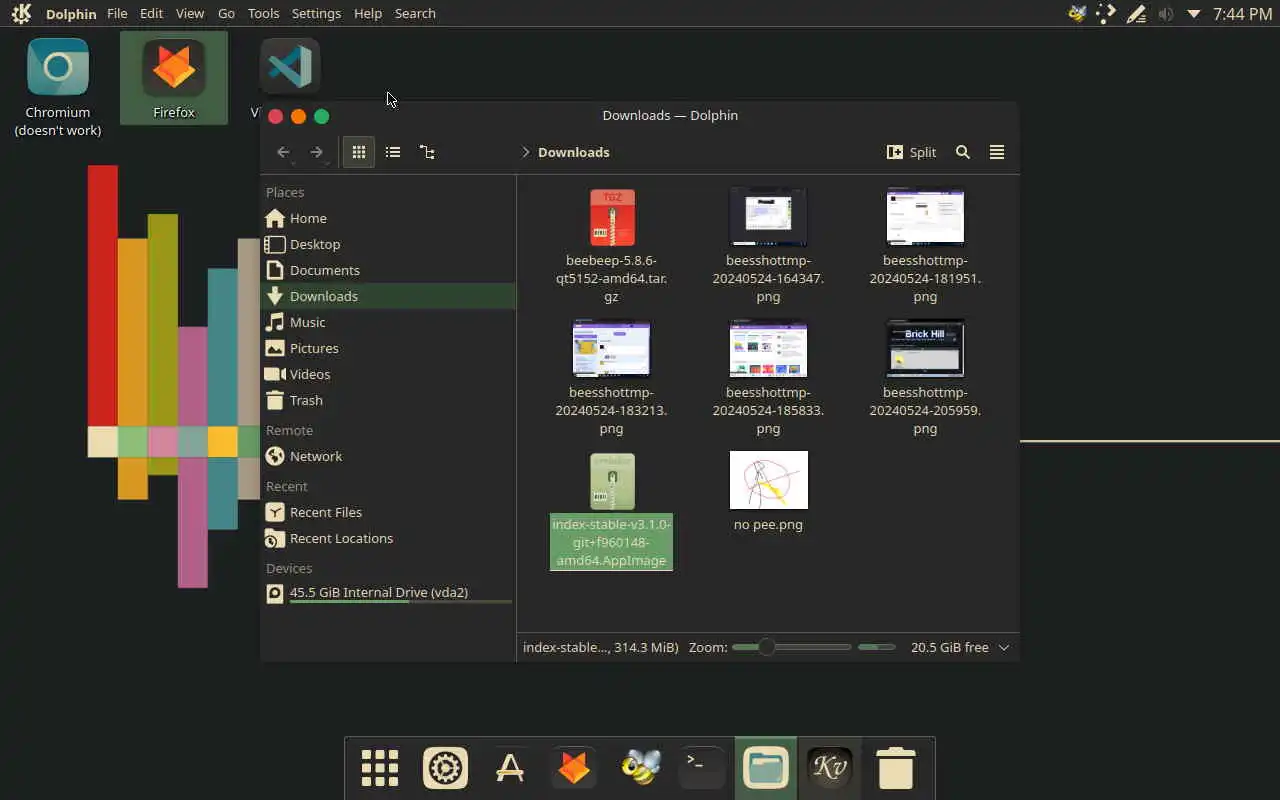
Task: Launch Firefox from the dock
Action: 574,768
